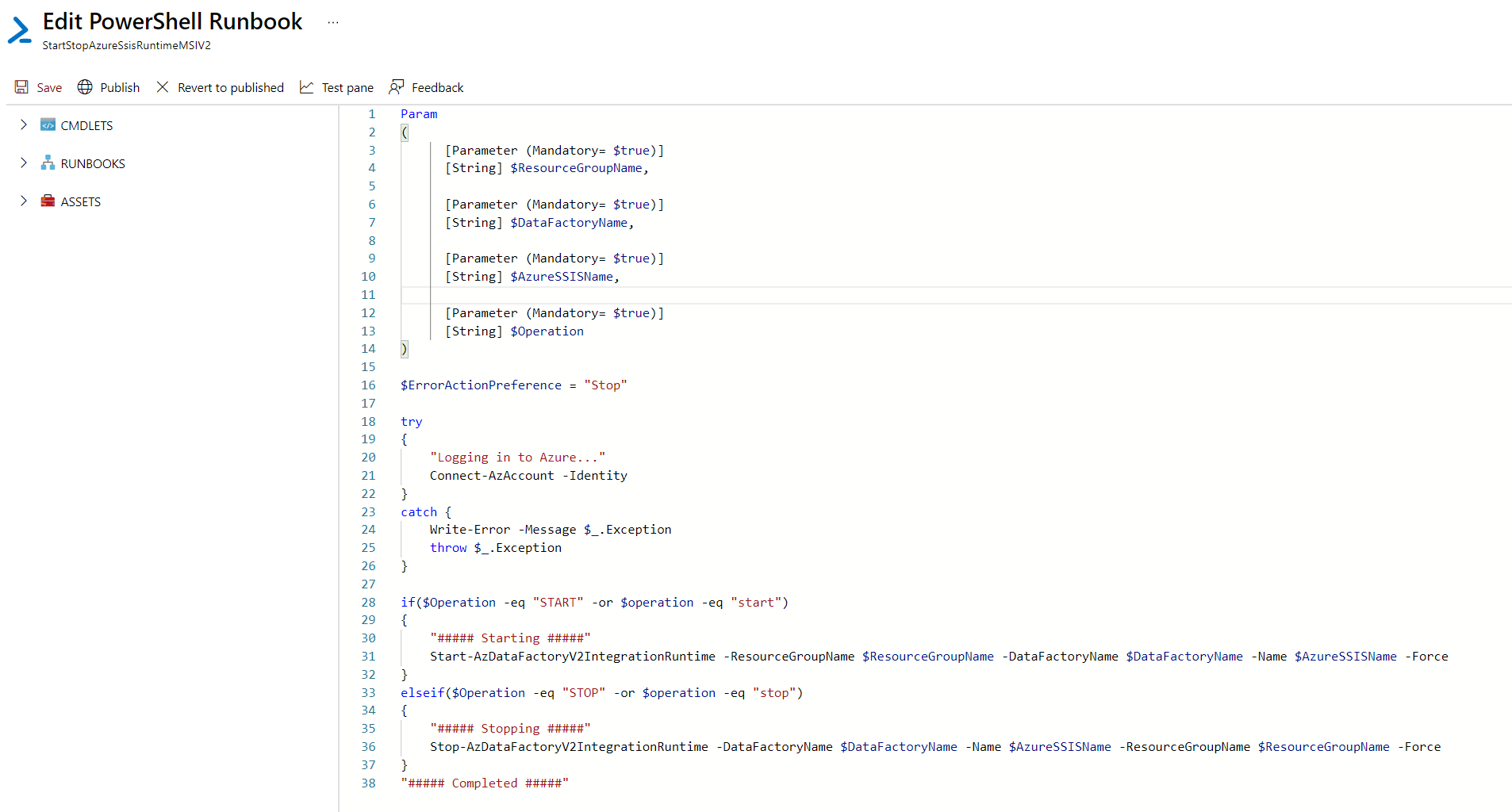Screen dimensions: 1512x812
Task: Click the Feedback icon on the toolbar
Action: point(397,87)
